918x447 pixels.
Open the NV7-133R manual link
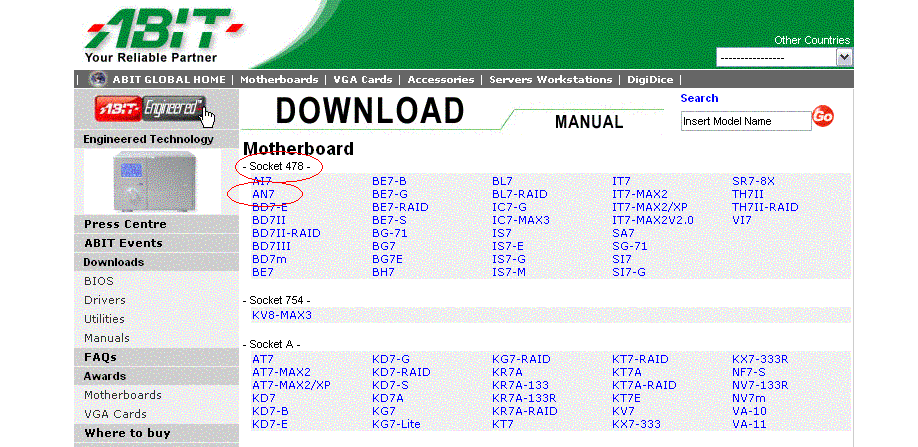pyautogui.click(x=761, y=385)
